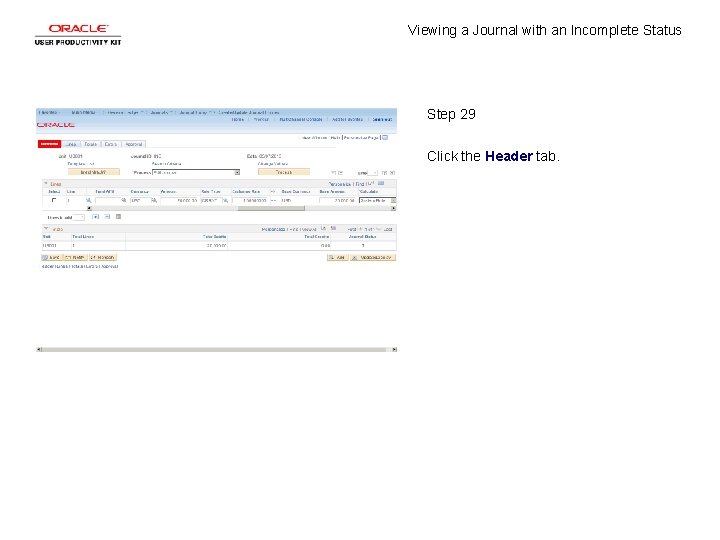The height and width of the screenshot is (540, 720).
Task: Click the lookup icon beside the Rate Type field
Action: [225, 201]
